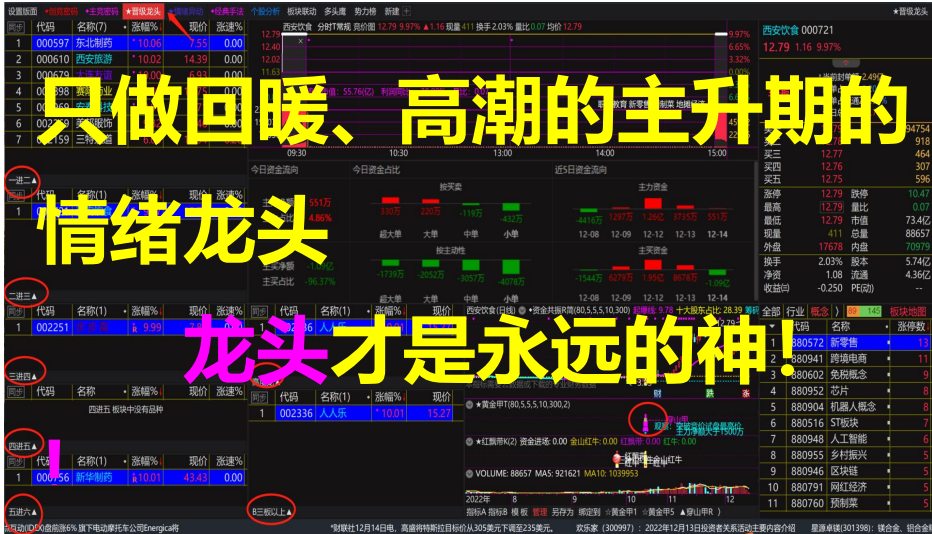Switch to the 晋级龙头 tab
This screenshot has width=932, height=534.
coord(144,11)
